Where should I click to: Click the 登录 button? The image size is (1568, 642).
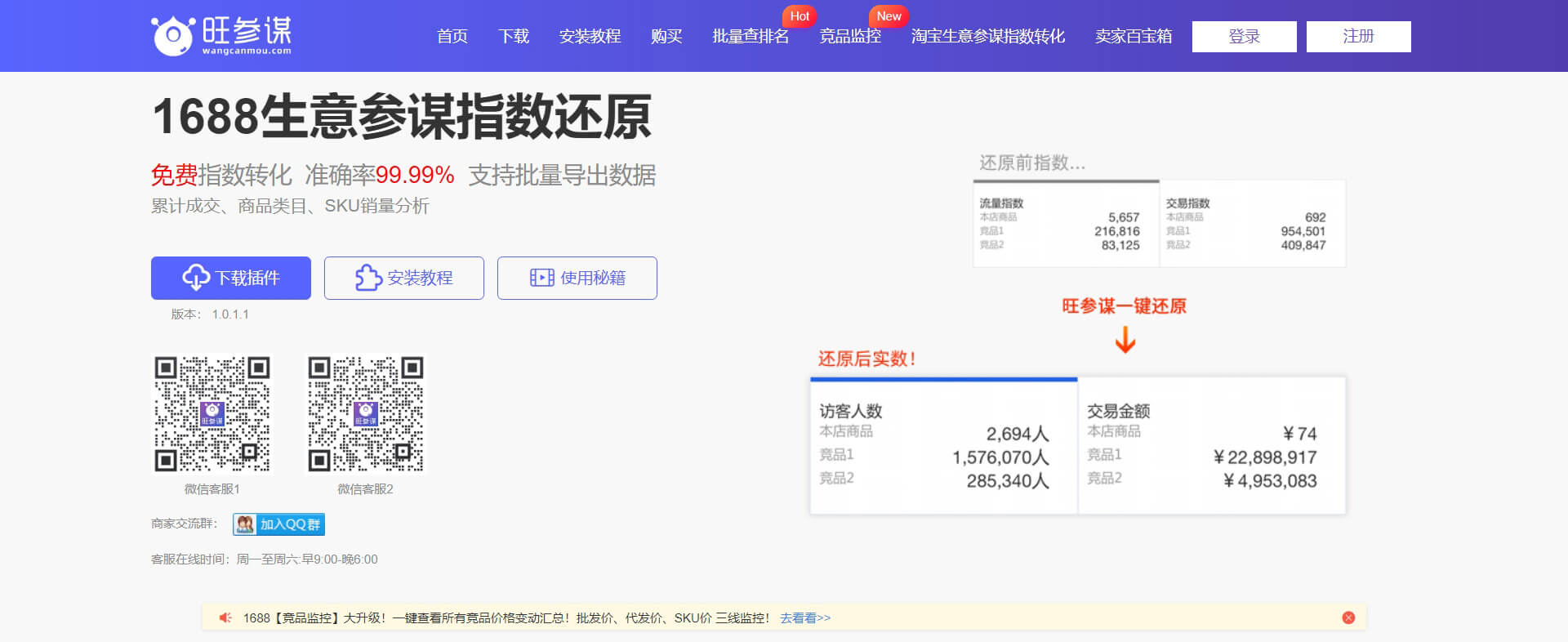click(1245, 37)
